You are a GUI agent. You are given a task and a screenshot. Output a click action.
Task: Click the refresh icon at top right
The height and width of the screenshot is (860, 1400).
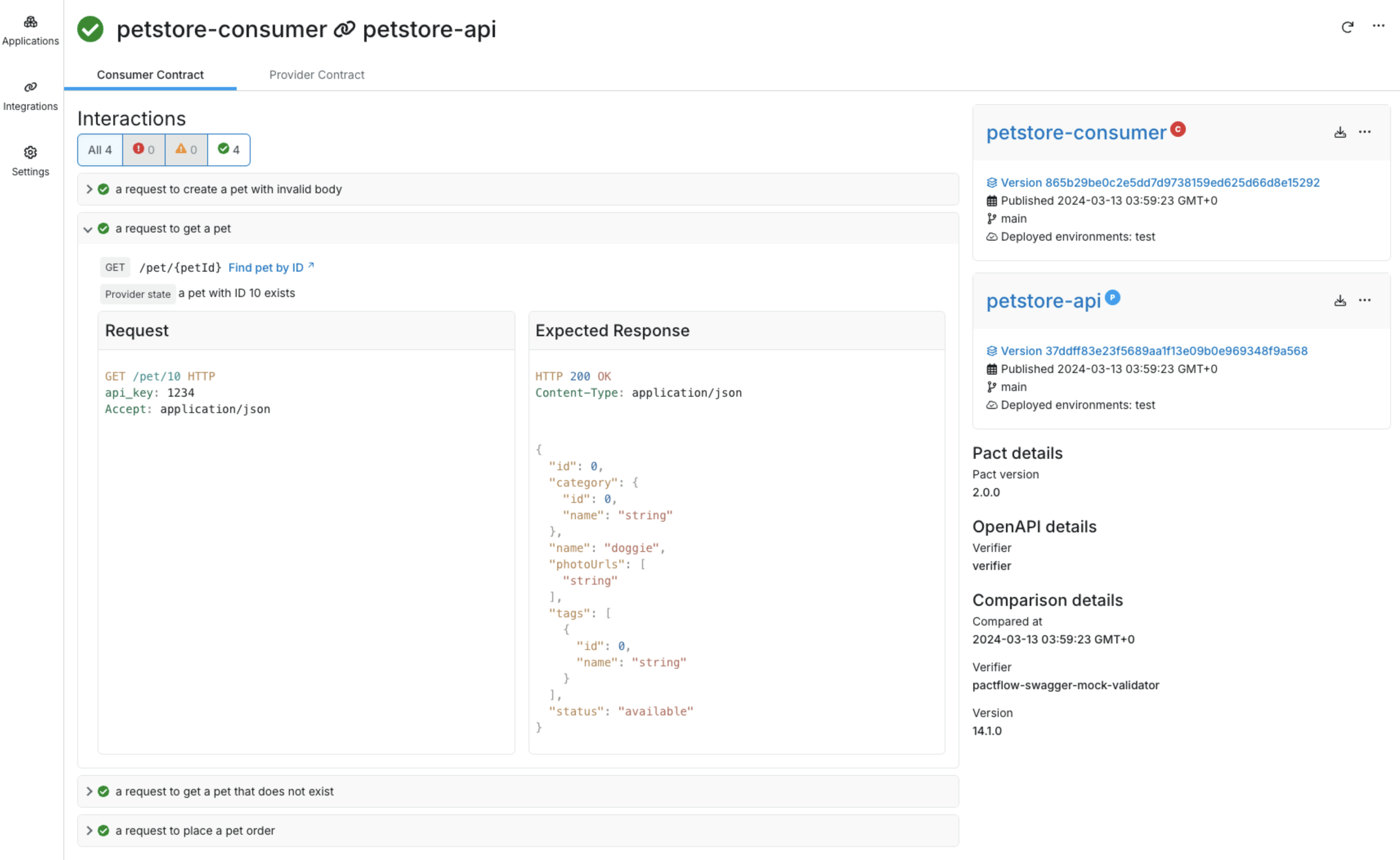coord(1347,27)
